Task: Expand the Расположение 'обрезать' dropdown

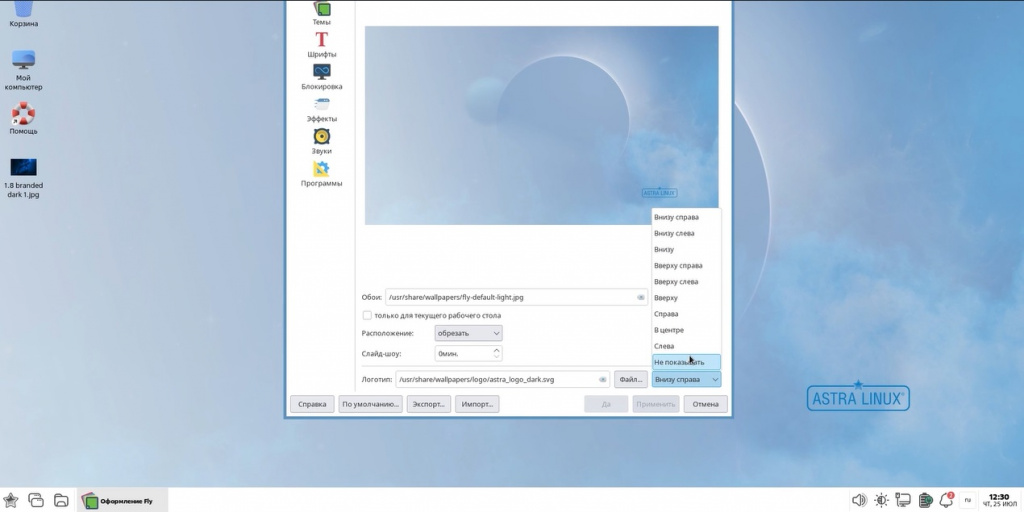Action: tap(468, 333)
